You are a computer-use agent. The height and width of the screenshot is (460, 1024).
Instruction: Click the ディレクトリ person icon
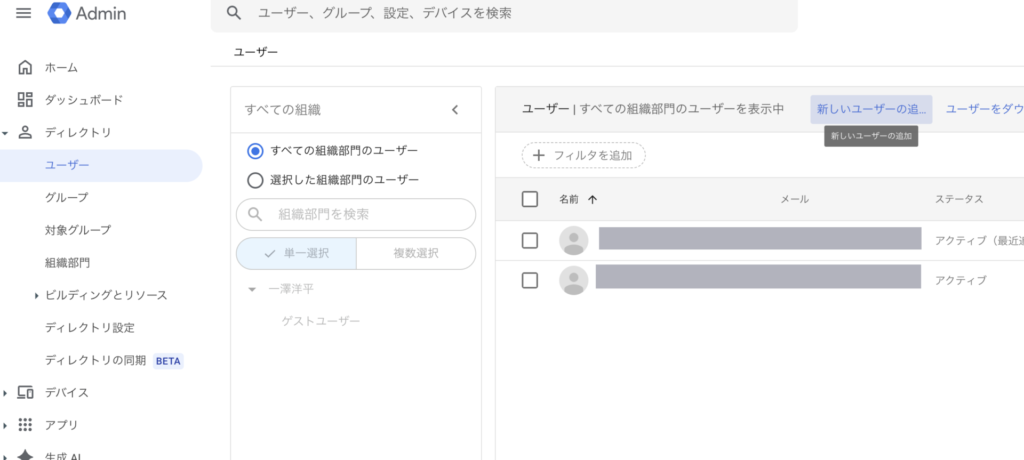(26, 132)
